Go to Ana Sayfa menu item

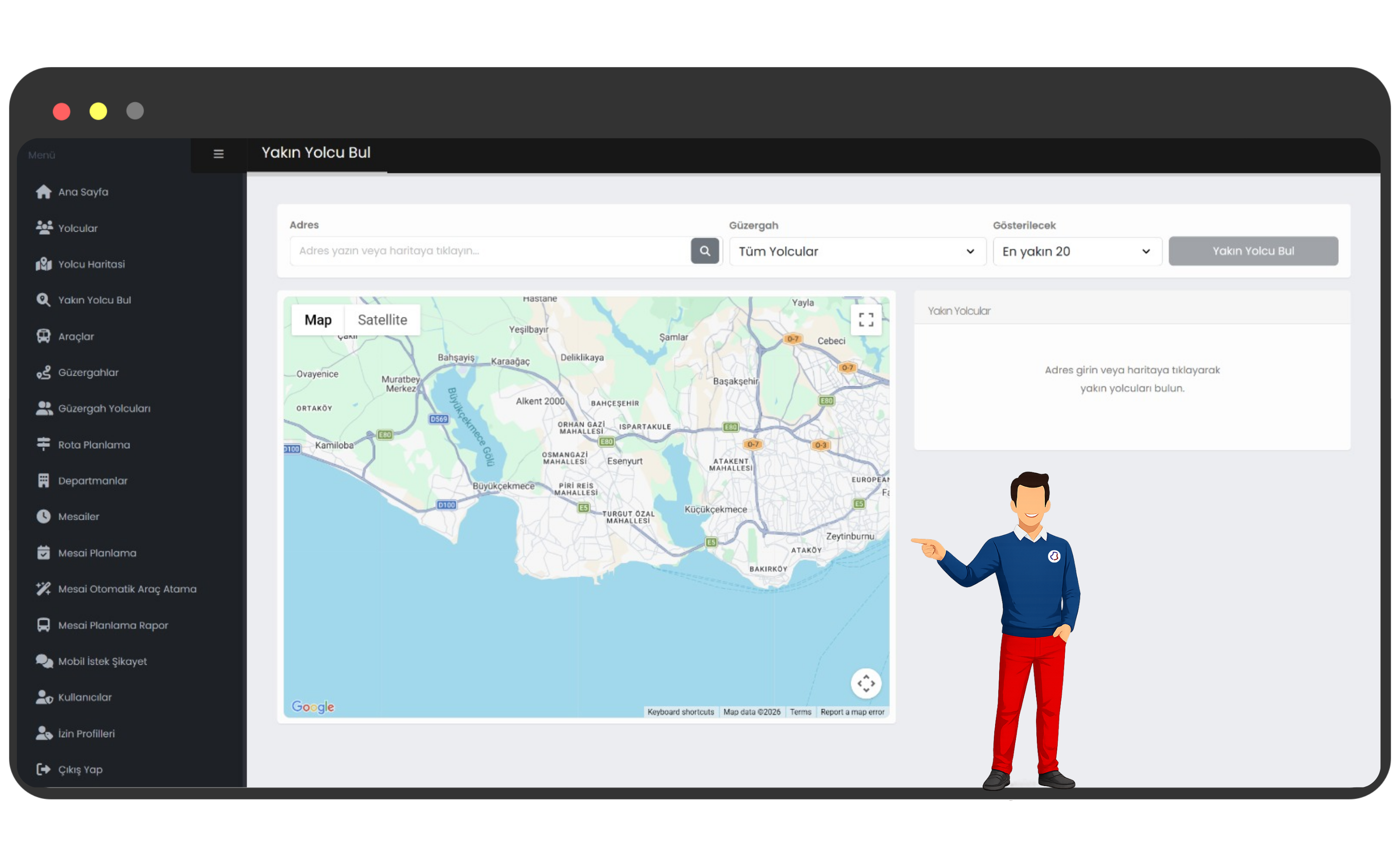(x=83, y=192)
